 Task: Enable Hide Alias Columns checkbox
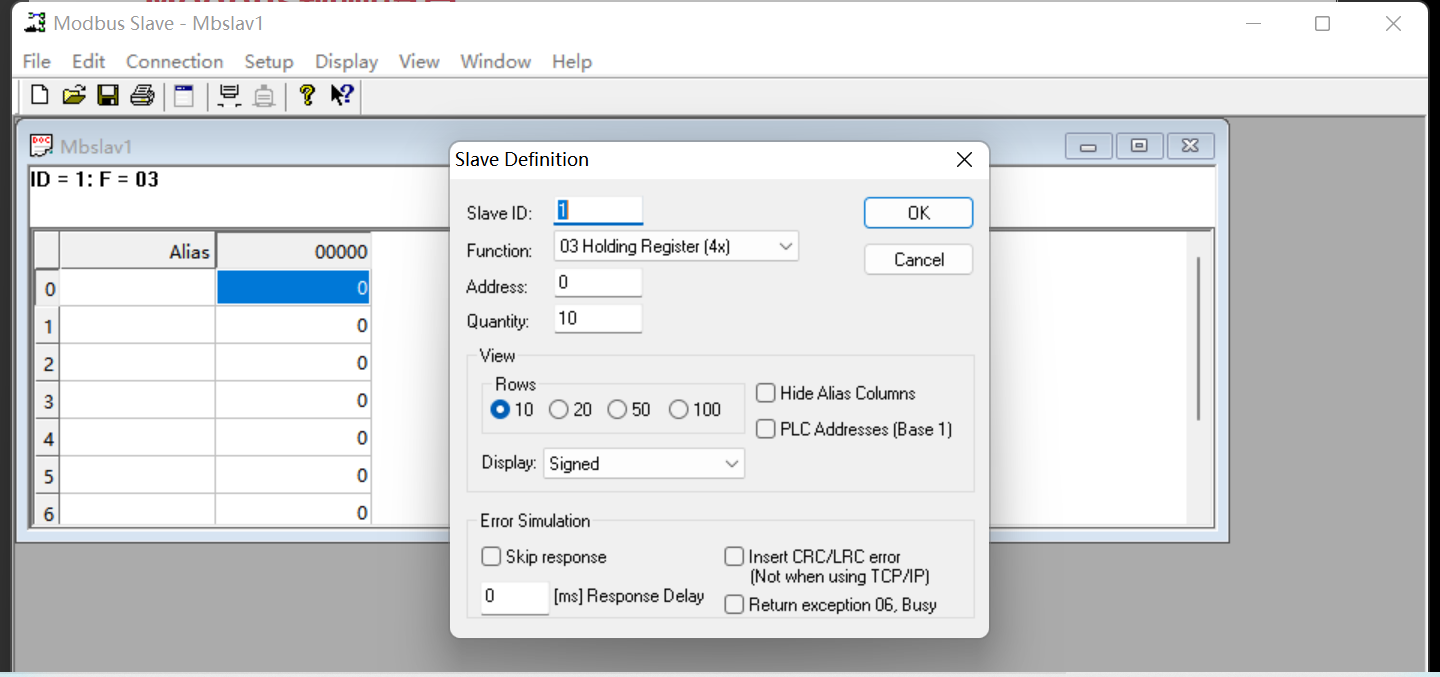[766, 393]
